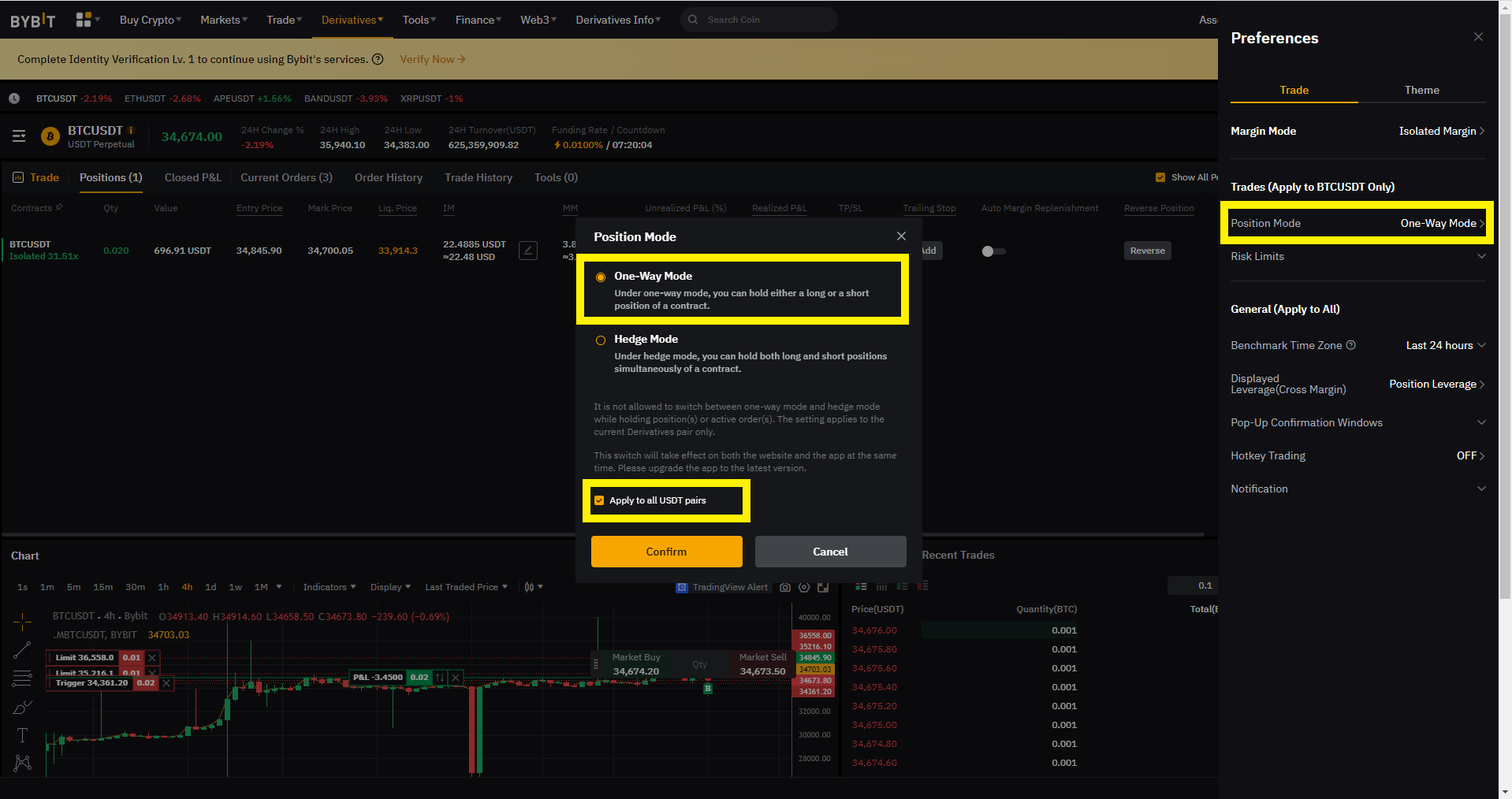Close the P&L position marker on chart
1512x799 pixels.
456,678
